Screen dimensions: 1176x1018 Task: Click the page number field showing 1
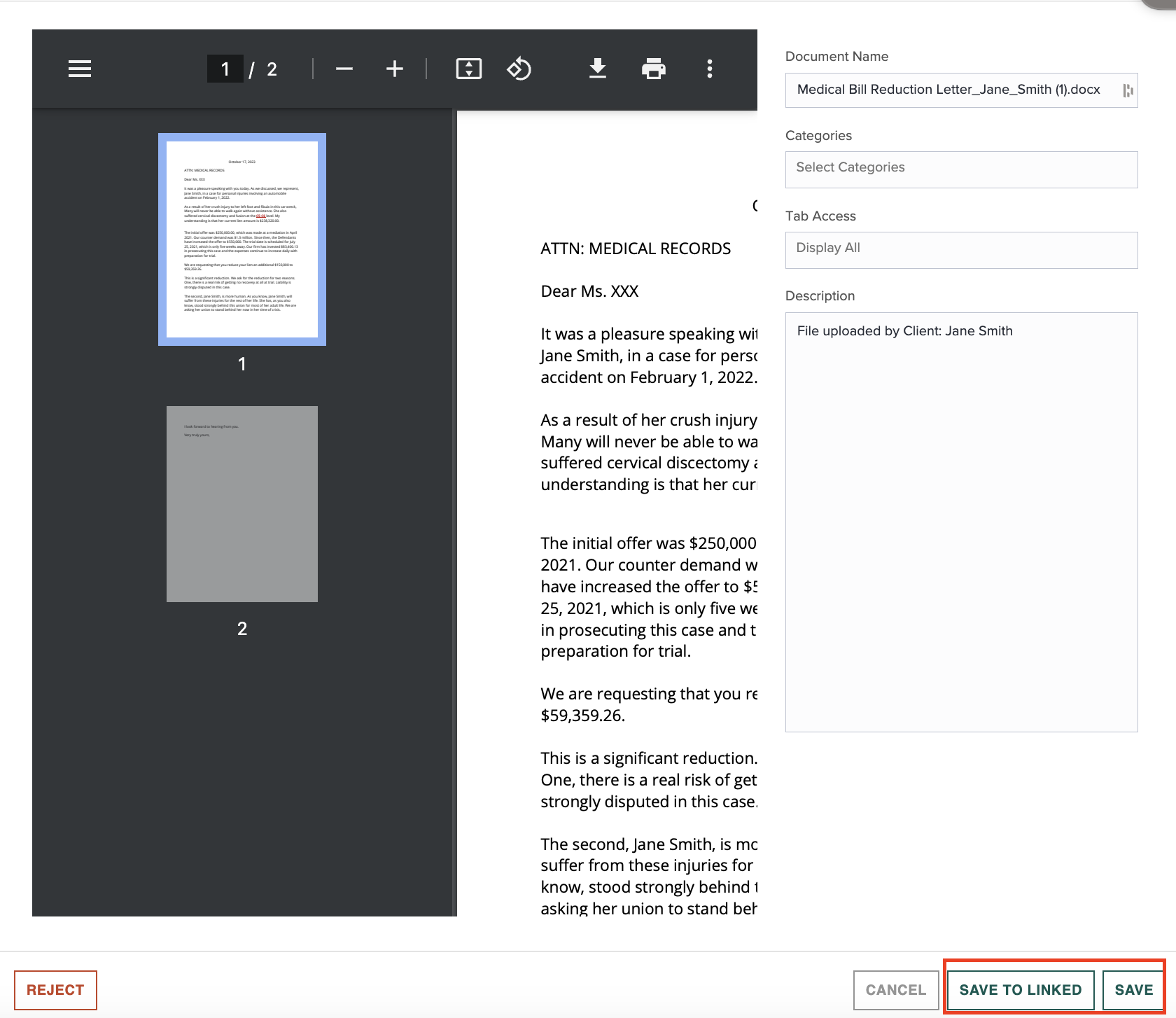225,69
